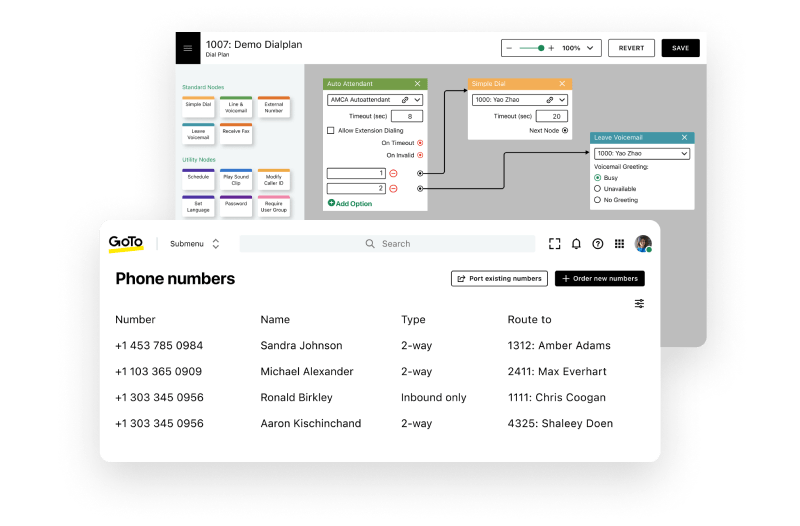
Task: Click the Order new numbers button
Action: pos(600,278)
